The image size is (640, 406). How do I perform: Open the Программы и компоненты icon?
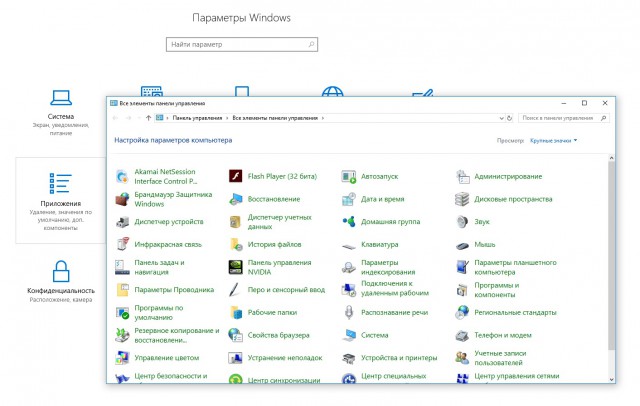pos(462,290)
